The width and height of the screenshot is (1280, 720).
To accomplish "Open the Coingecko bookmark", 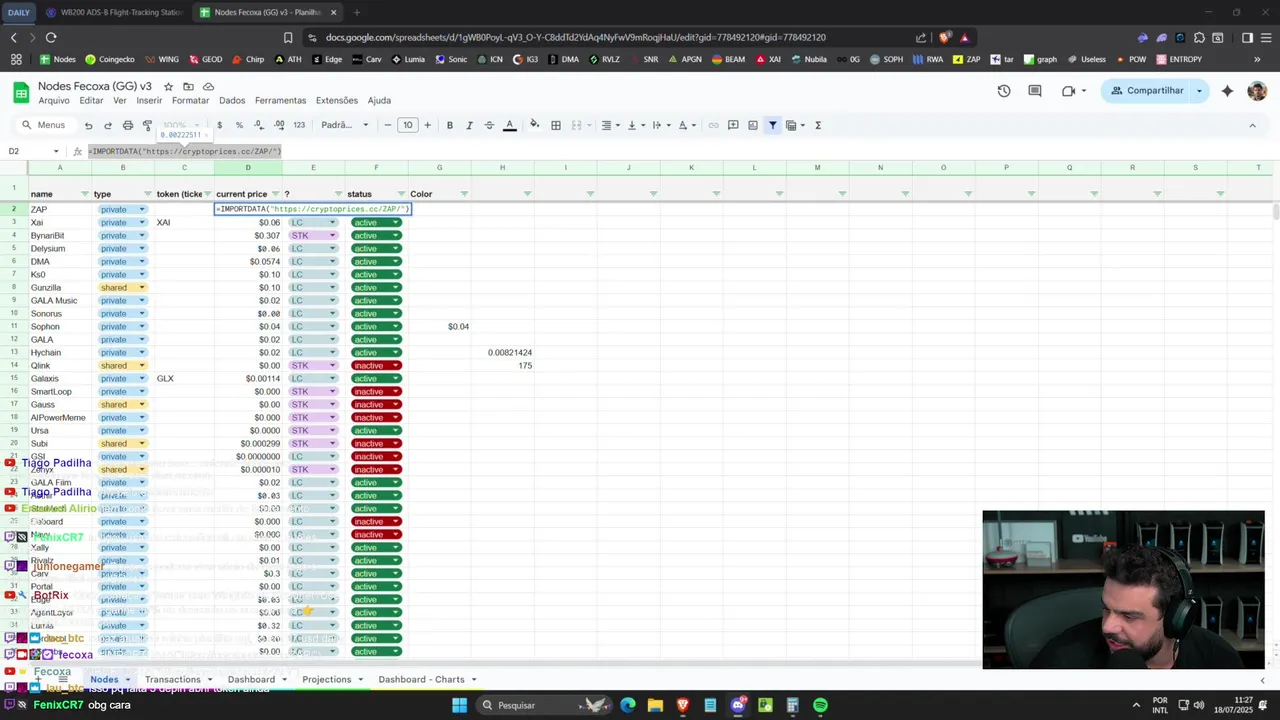I will [x=110, y=59].
